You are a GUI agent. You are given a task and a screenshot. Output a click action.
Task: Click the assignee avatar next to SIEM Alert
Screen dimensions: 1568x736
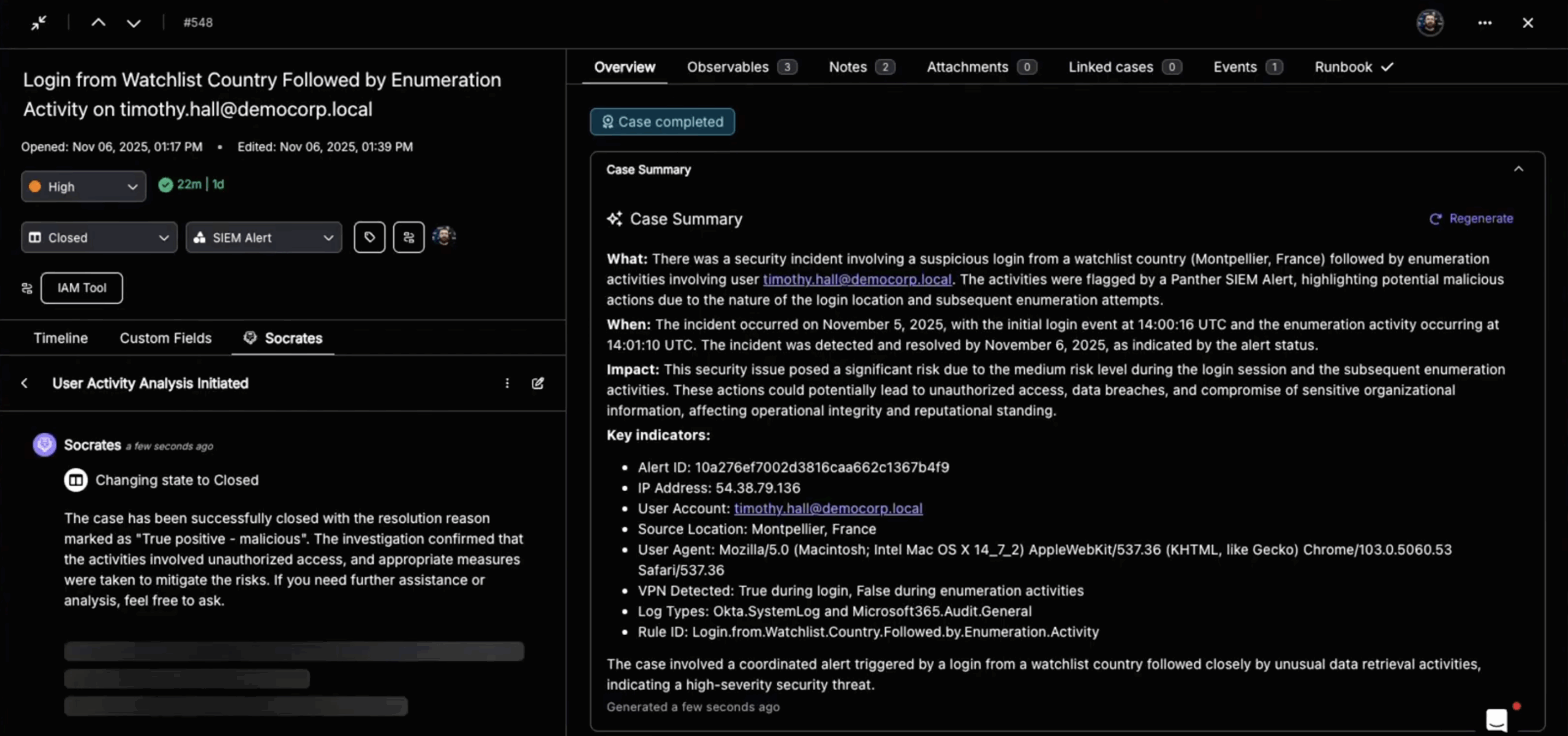click(x=443, y=236)
